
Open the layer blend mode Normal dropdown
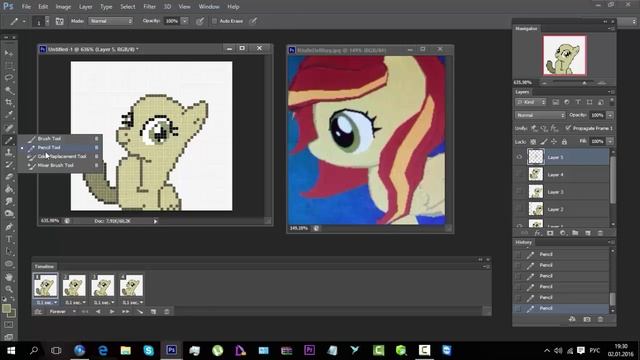click(x=540, y=116)
